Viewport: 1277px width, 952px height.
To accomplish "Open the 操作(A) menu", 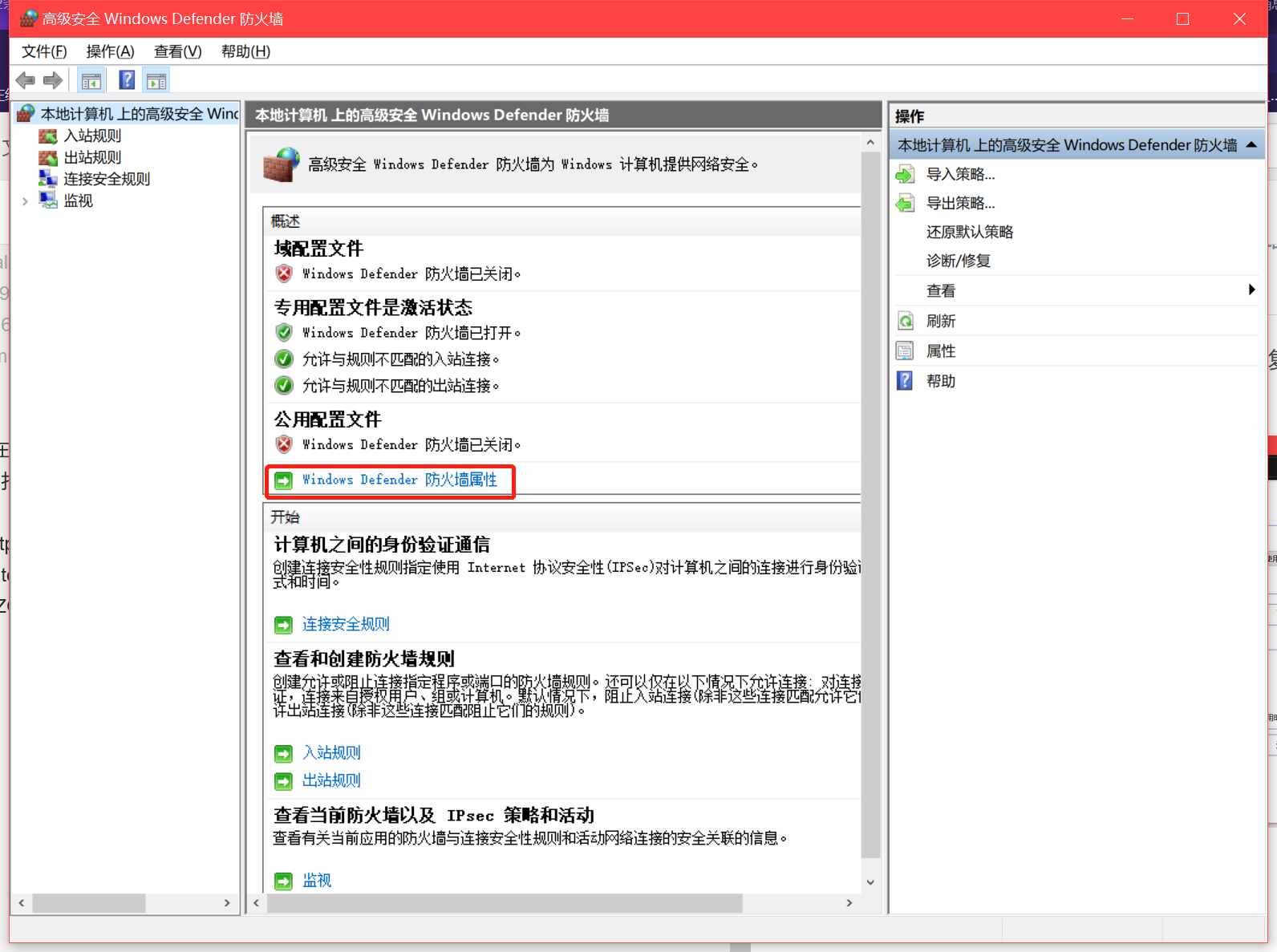I will (x=110, y=51).
